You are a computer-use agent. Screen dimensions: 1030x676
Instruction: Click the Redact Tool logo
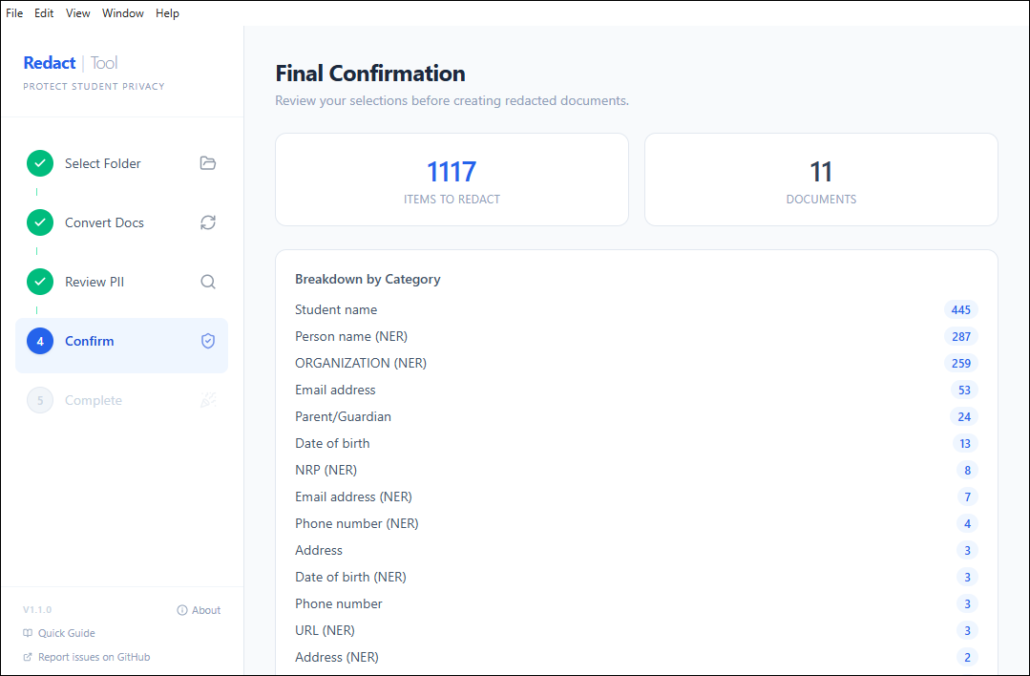[x=71, y=63]
